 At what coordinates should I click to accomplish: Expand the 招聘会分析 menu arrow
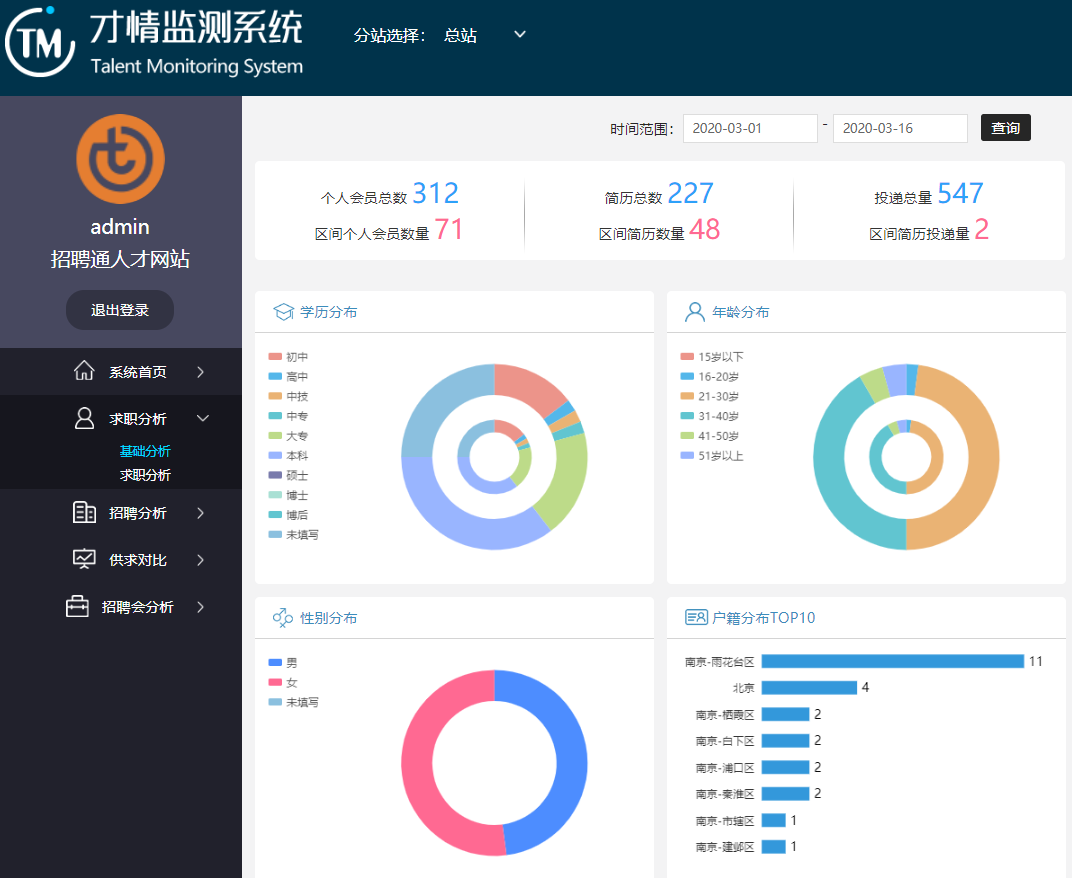pos(201,607)
